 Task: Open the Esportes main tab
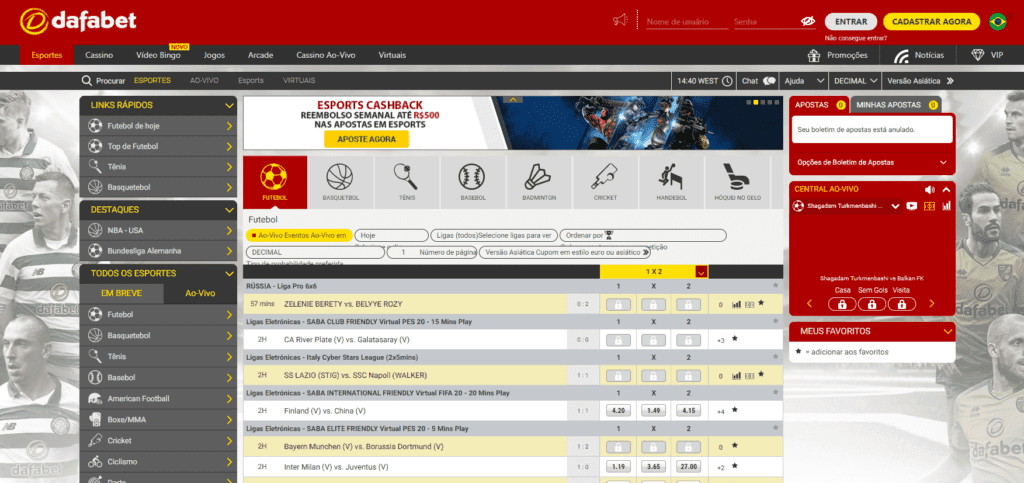(x=47, y=55)
